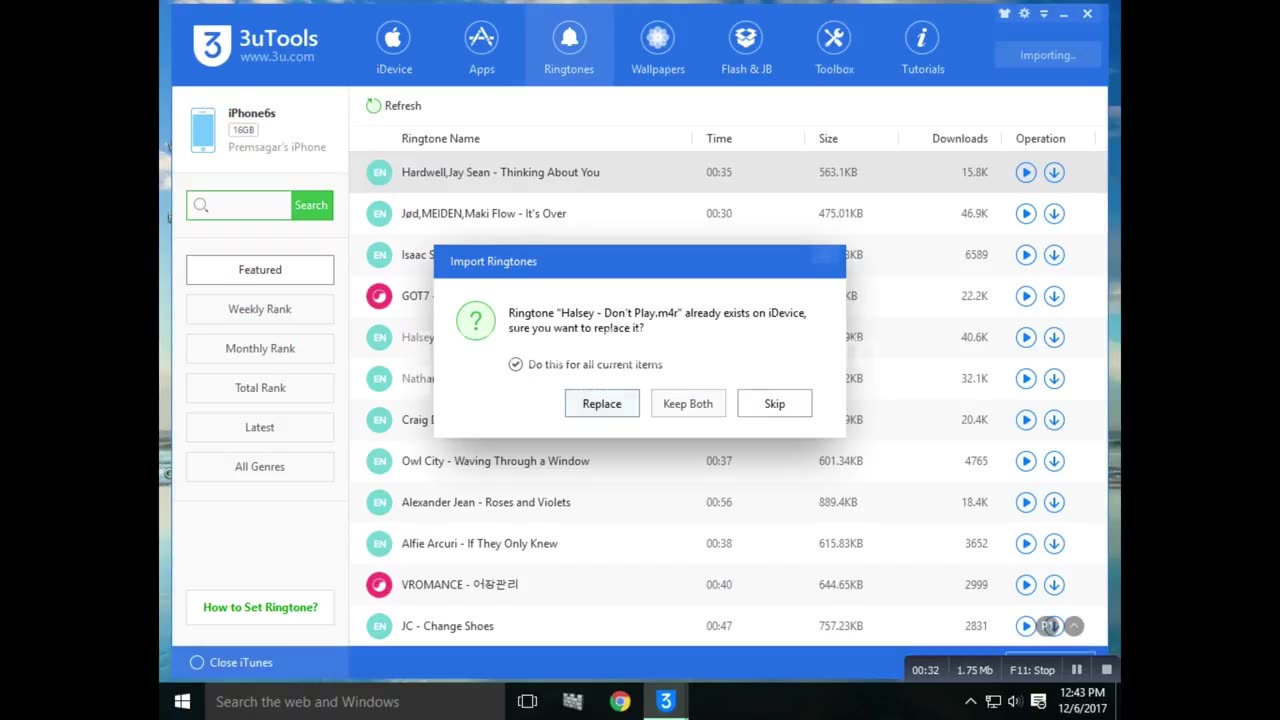Image resolution: width=1280 pixels, height=720 pixels.
Task: Open Task View on taskbar
Action: click(x=527, y=702)
